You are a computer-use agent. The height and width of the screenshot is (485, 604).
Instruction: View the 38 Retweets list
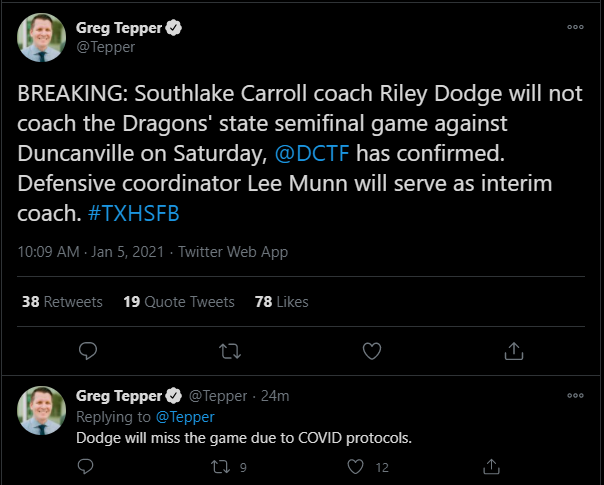coord(61,301)
